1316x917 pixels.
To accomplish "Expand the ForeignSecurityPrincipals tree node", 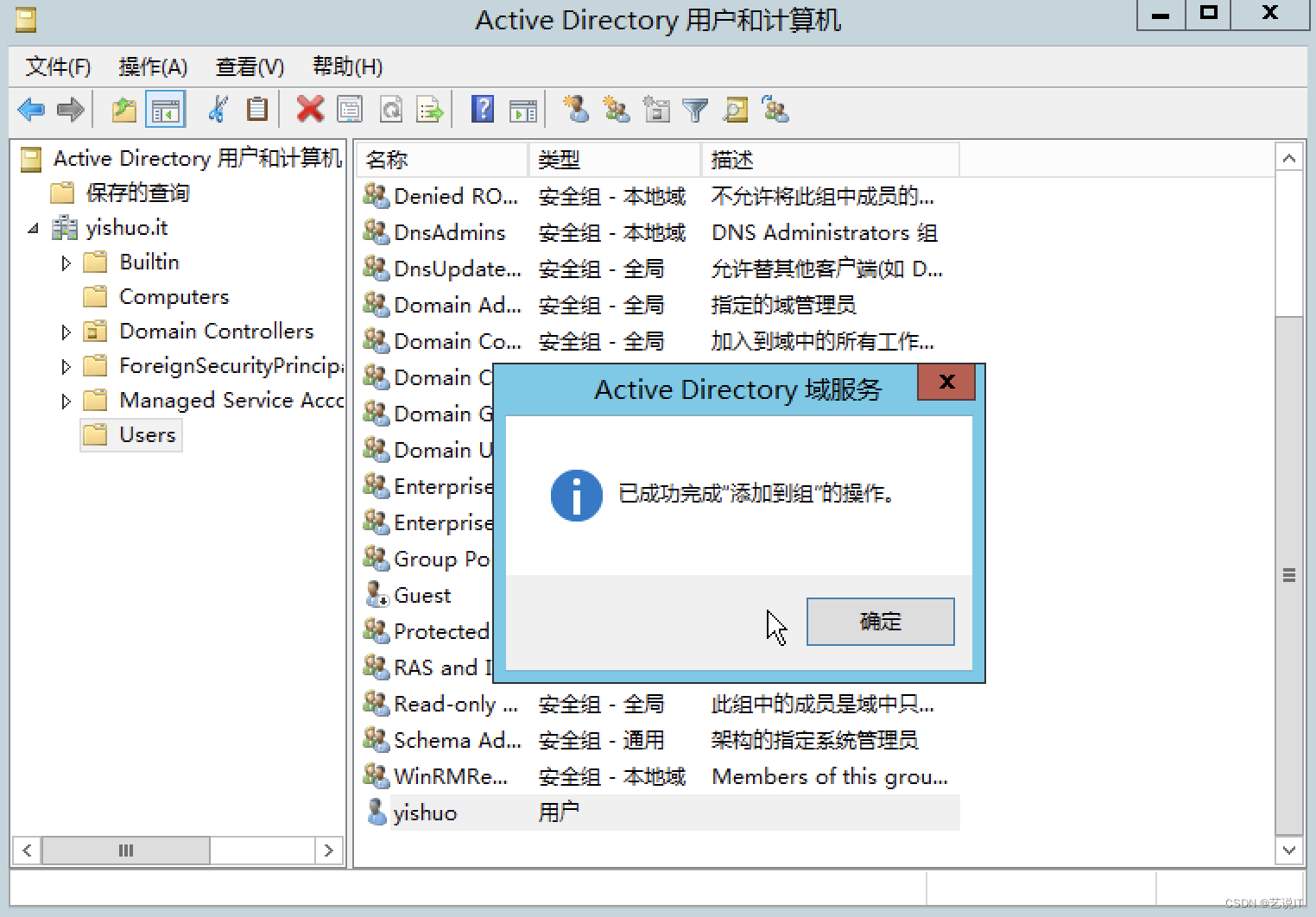I will (x=66, y=366).
